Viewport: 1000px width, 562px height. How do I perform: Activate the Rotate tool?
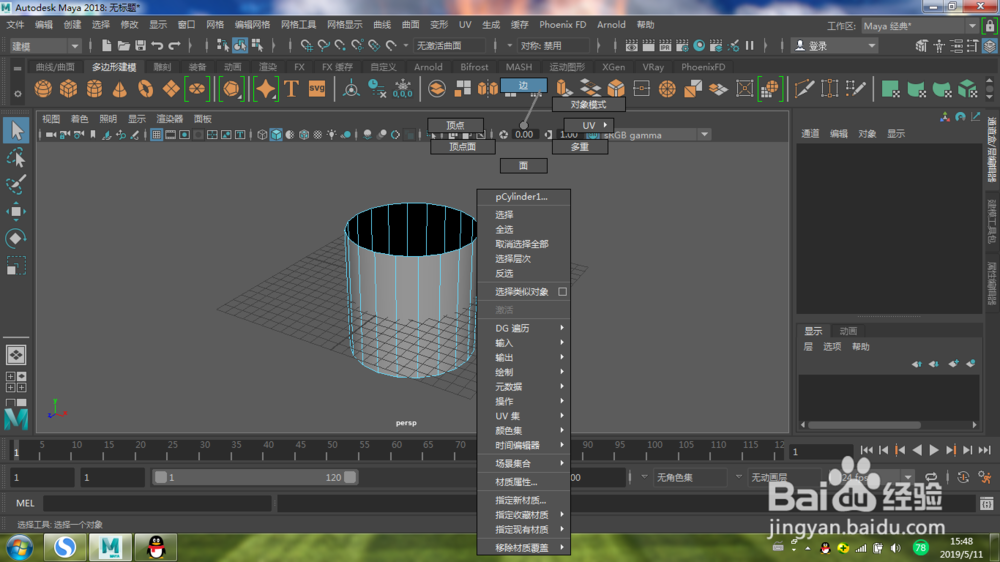[16, 239]
